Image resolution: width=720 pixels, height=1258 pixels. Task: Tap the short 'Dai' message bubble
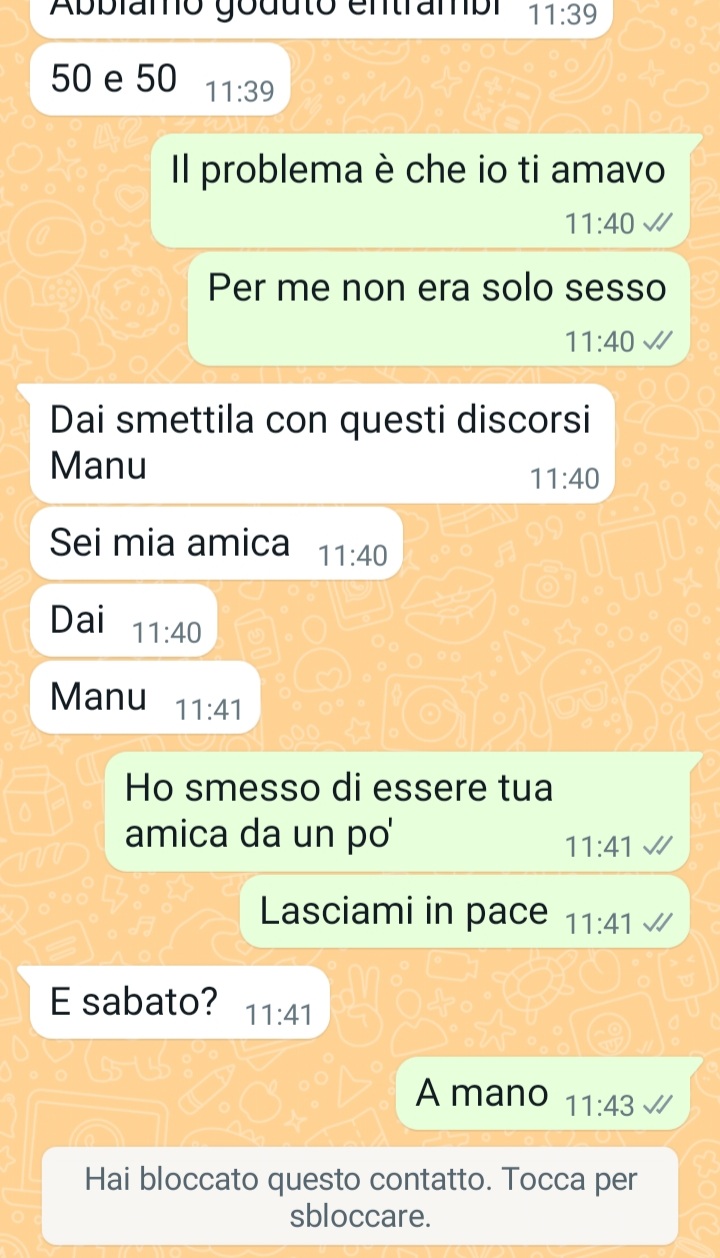[x=124, y=621]
